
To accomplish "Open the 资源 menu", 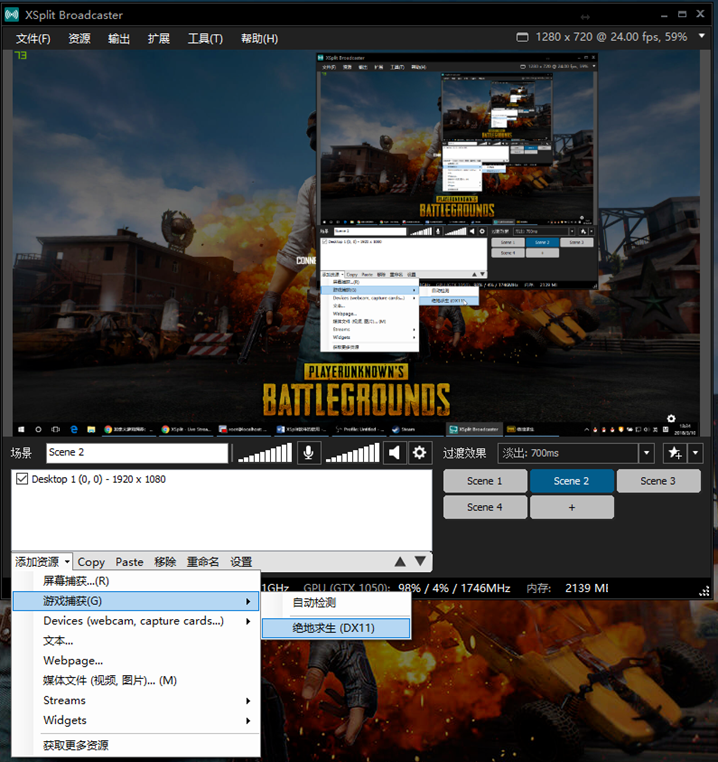I will 79,38.
